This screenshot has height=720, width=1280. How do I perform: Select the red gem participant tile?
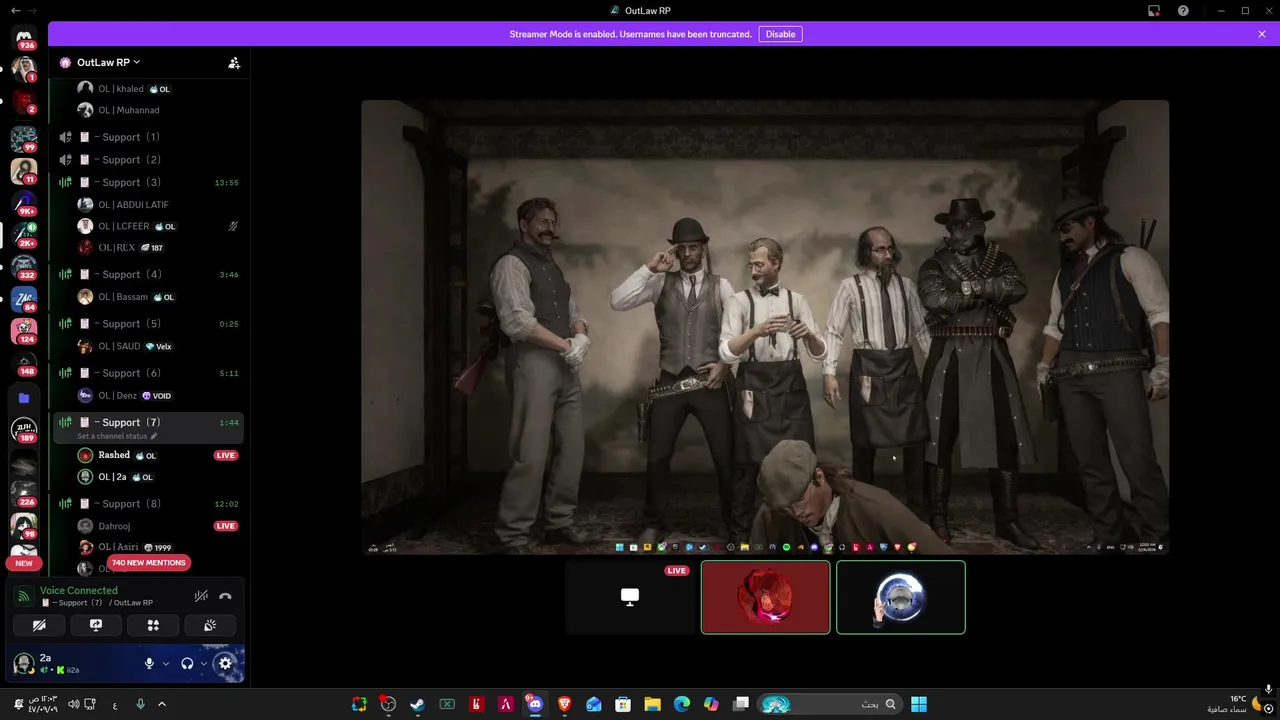tap(766, 597)
